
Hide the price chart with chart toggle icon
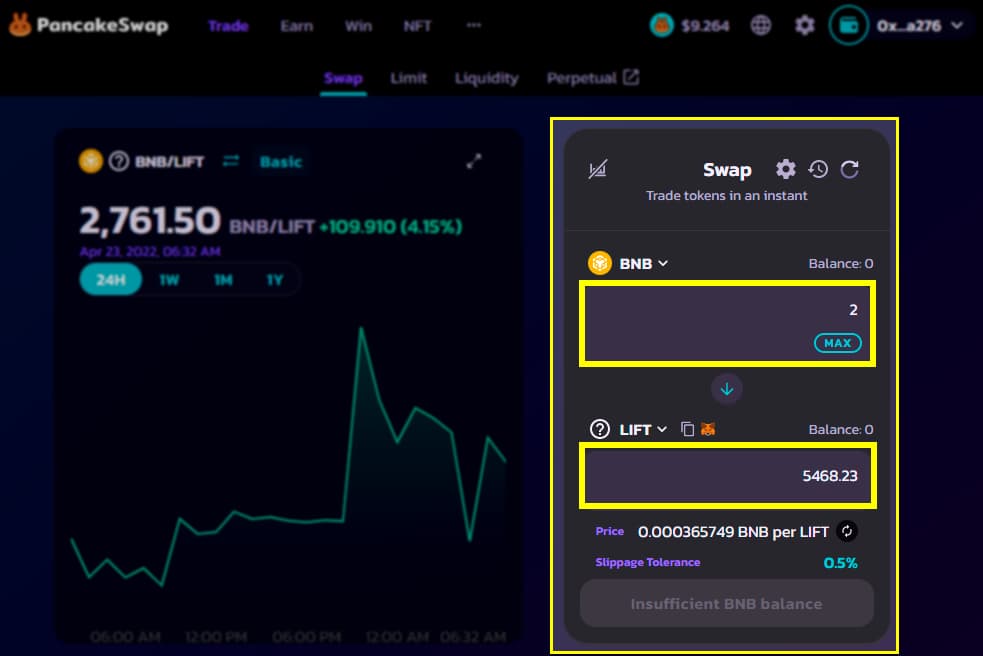pyautogui.click(x=597, y=169)
